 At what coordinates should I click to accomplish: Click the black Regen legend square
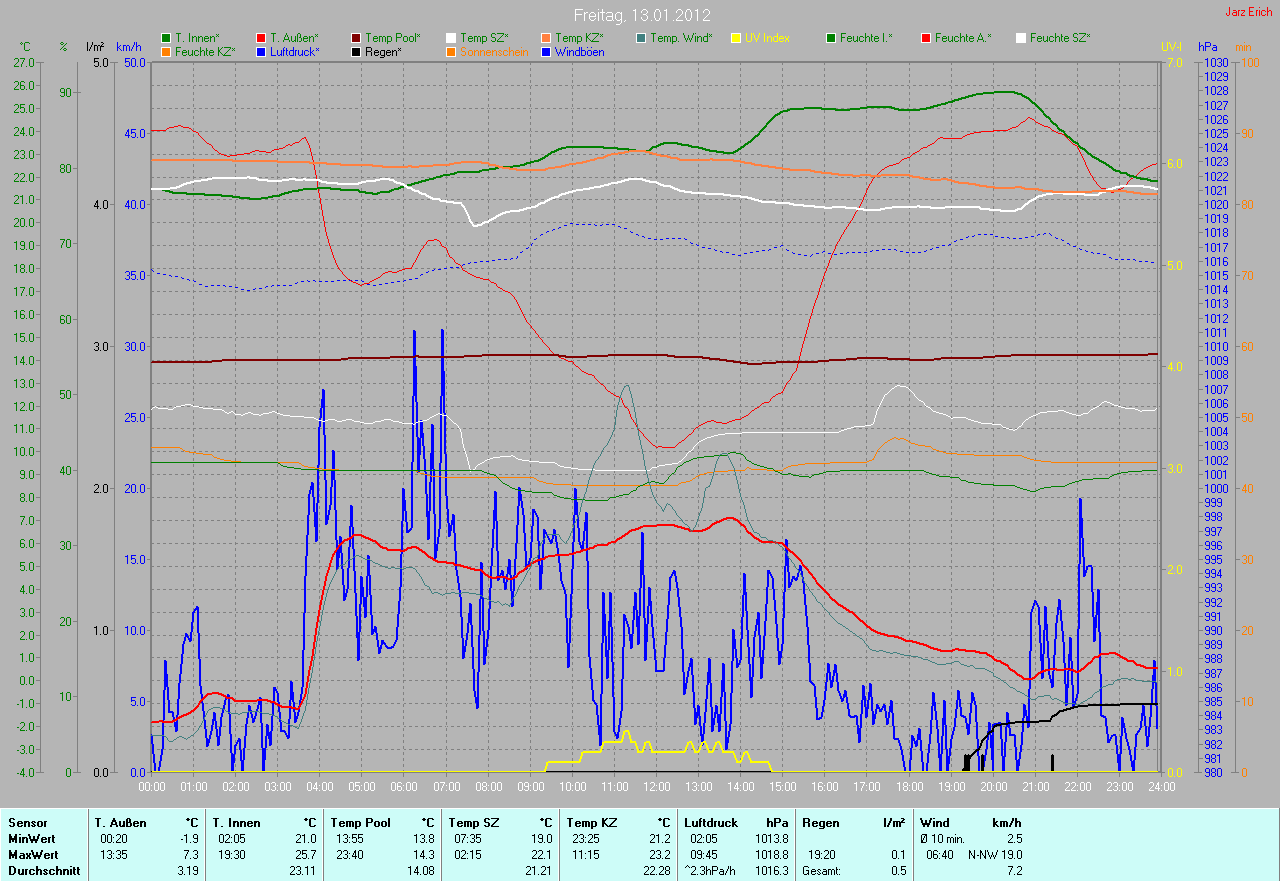(x=357, y=51)
